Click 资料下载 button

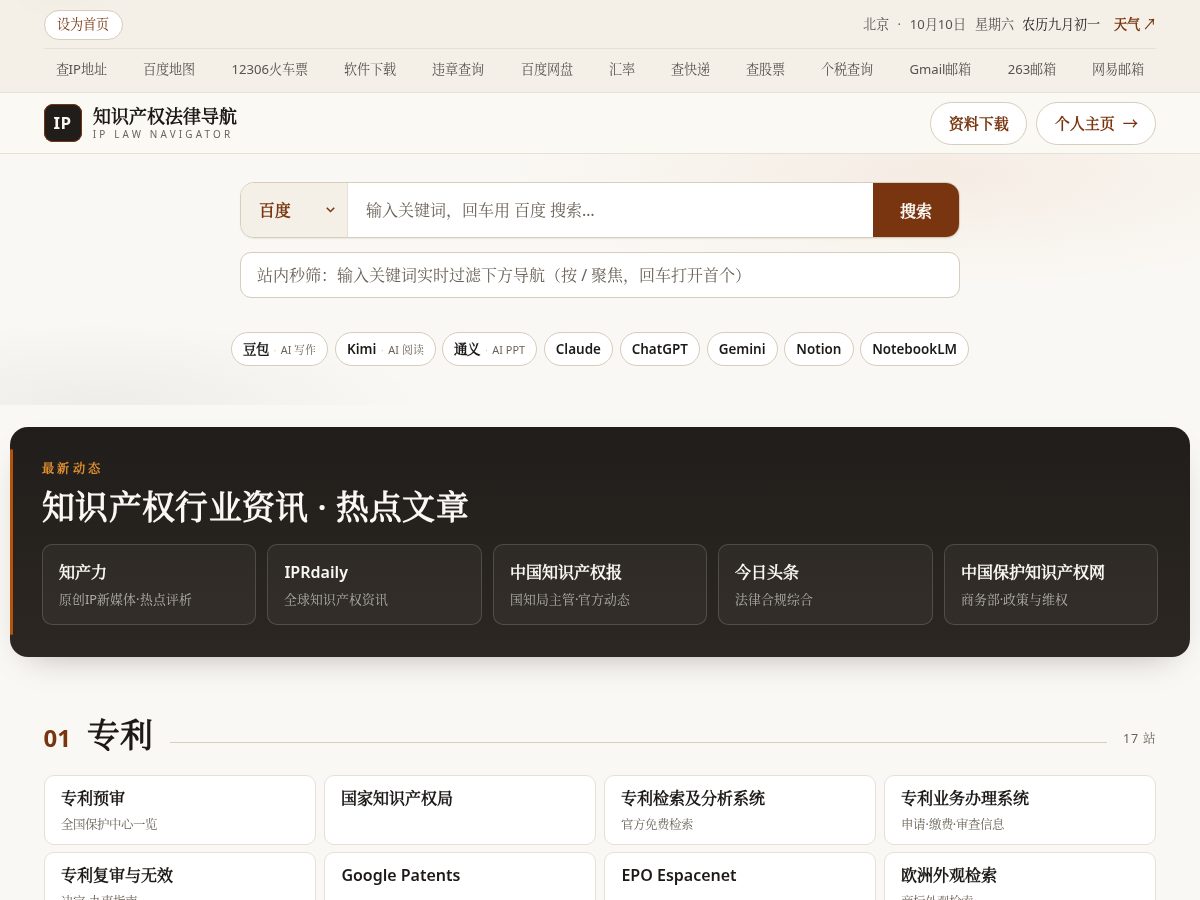978,123
